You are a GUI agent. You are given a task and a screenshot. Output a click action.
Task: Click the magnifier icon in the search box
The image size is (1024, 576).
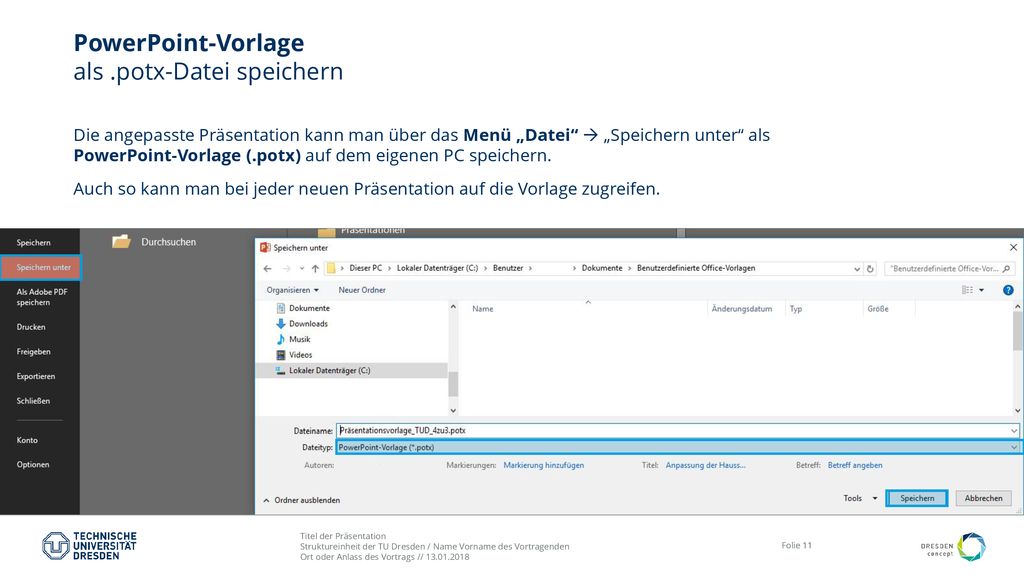(1006, 268)
